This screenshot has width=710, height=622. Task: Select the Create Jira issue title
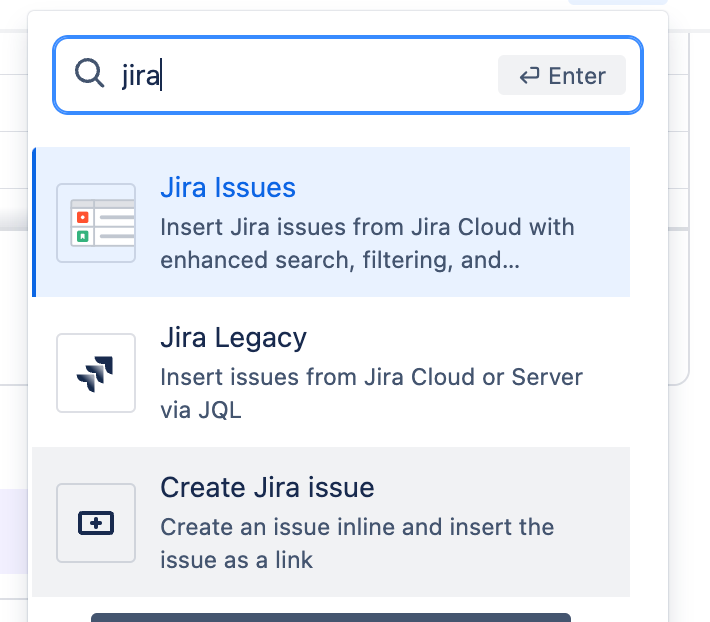(267, 488)
